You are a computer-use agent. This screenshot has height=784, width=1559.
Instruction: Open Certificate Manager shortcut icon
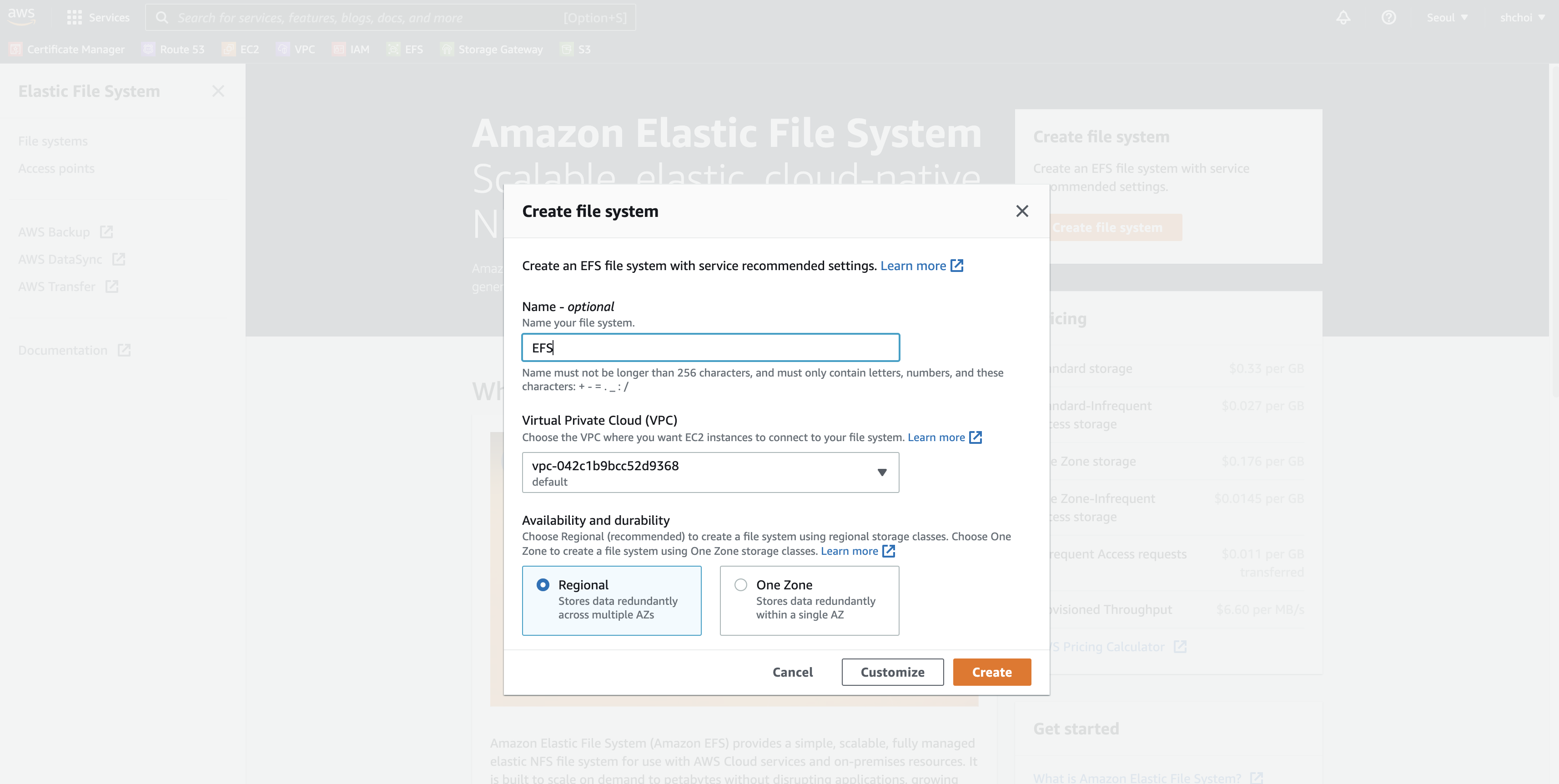pyautogui.click(x=16, y=49)
